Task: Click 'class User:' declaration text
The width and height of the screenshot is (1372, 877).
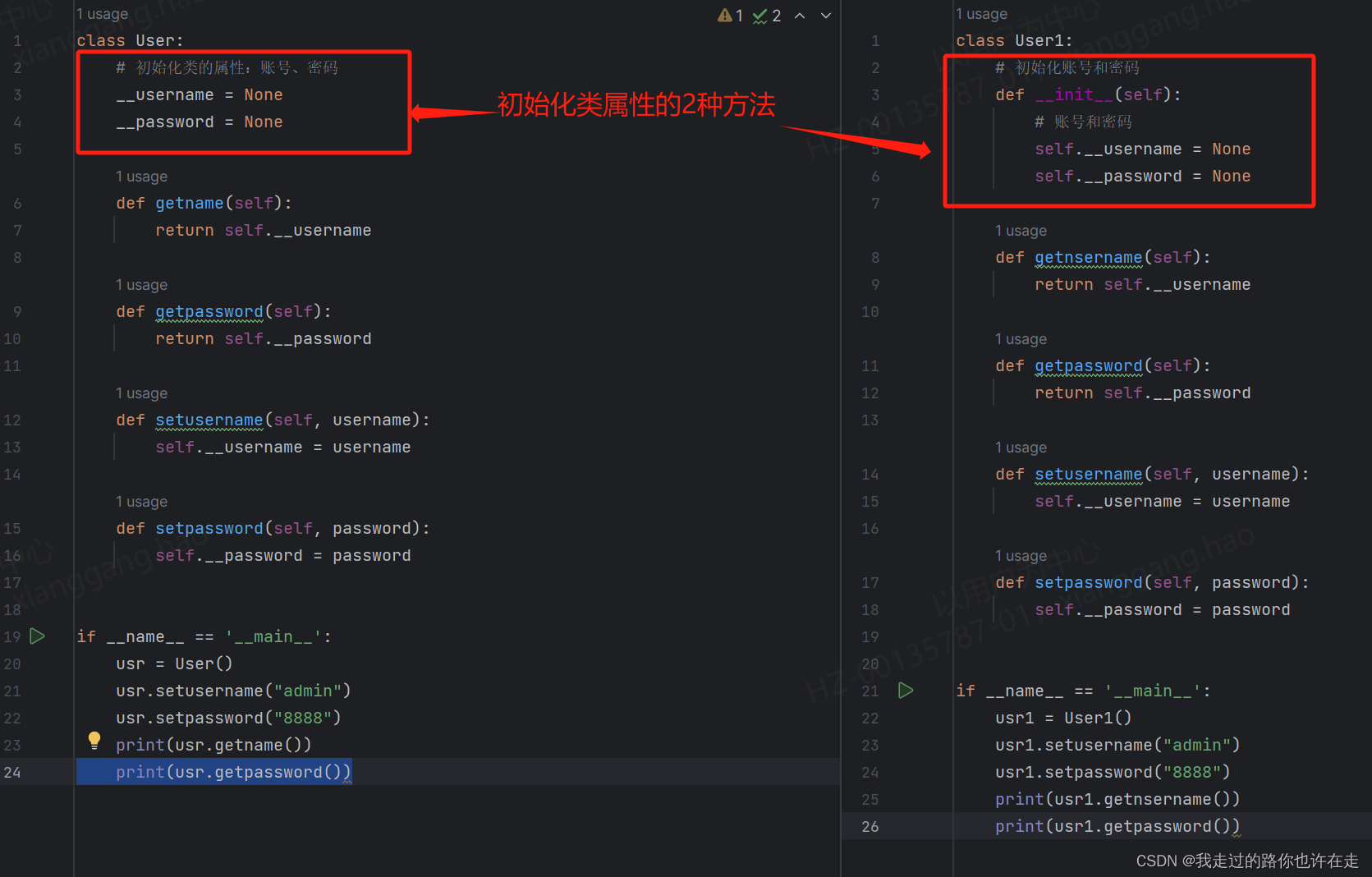Action: [x=130, y=40]
